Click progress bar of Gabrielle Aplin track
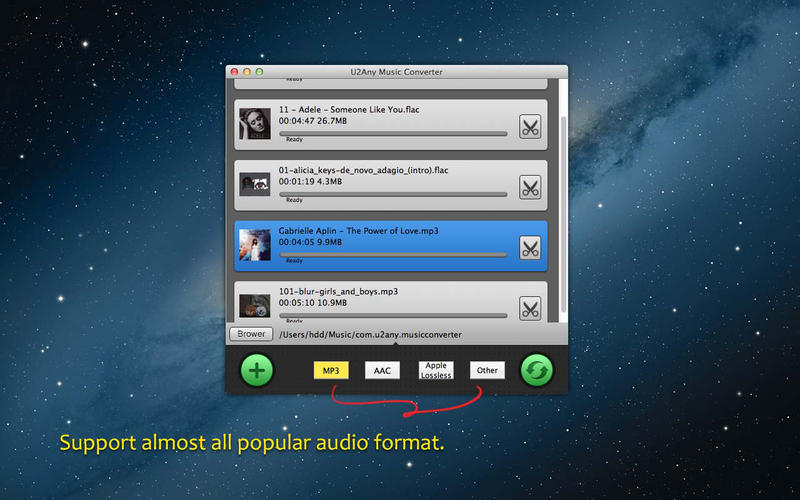 click(393, 255)
